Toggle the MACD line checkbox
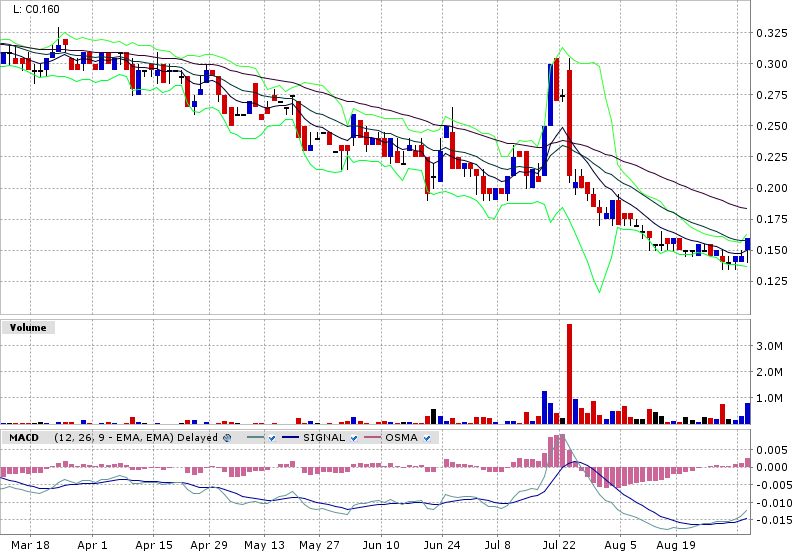The image size is (796, 559). 271,438
